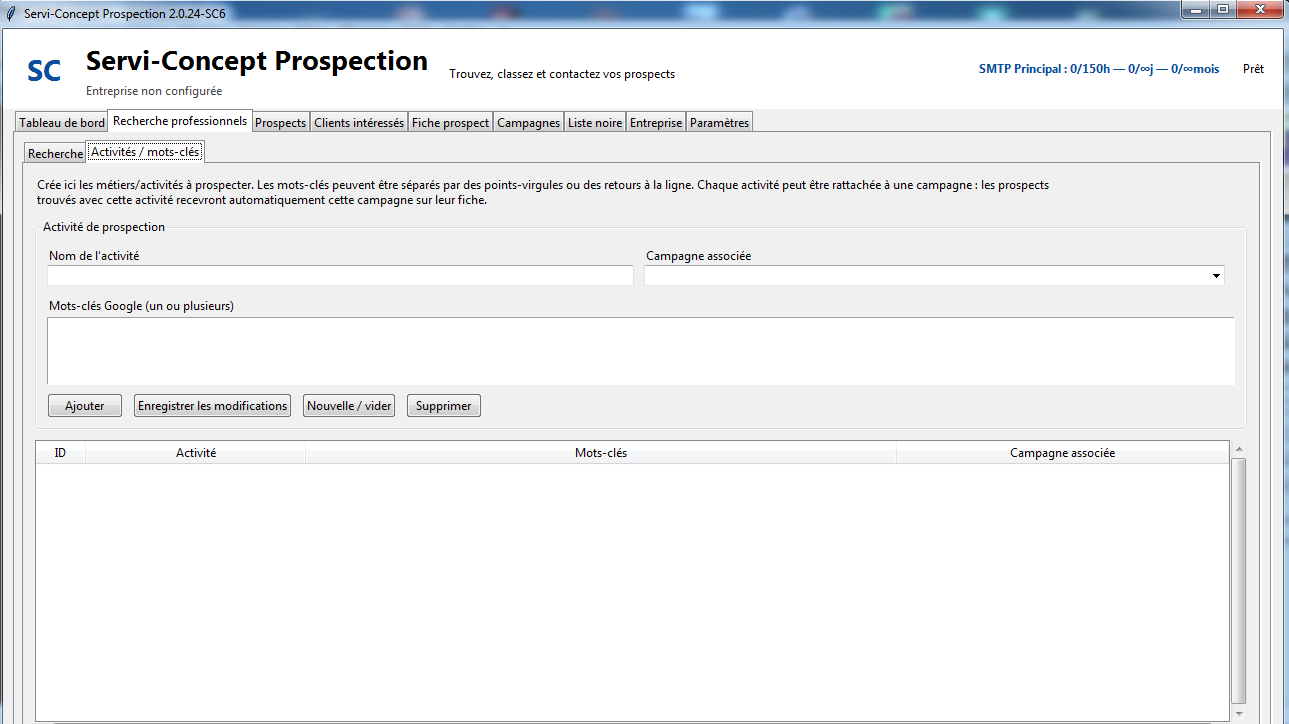Sort by the ID column header
The width and height of the screenshot is (1289, 724).
click(x=61, y=453)
